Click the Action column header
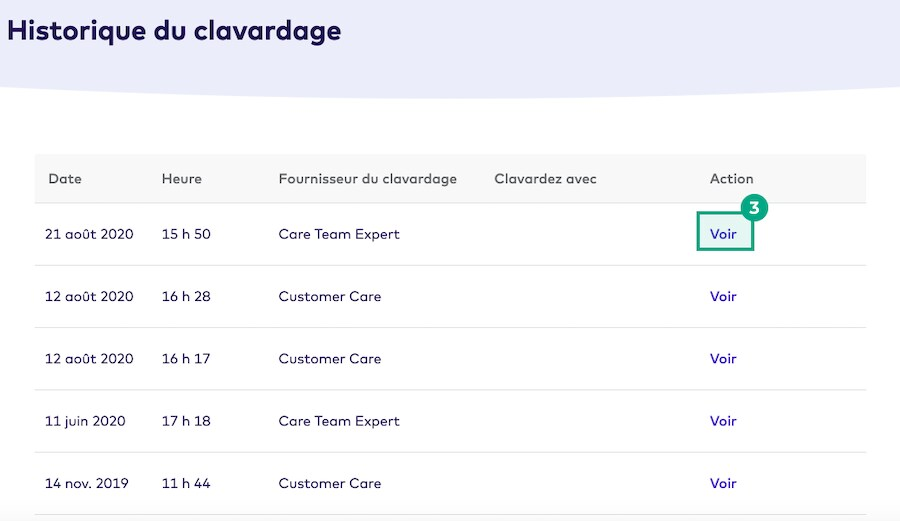 [x=731, y=179]
